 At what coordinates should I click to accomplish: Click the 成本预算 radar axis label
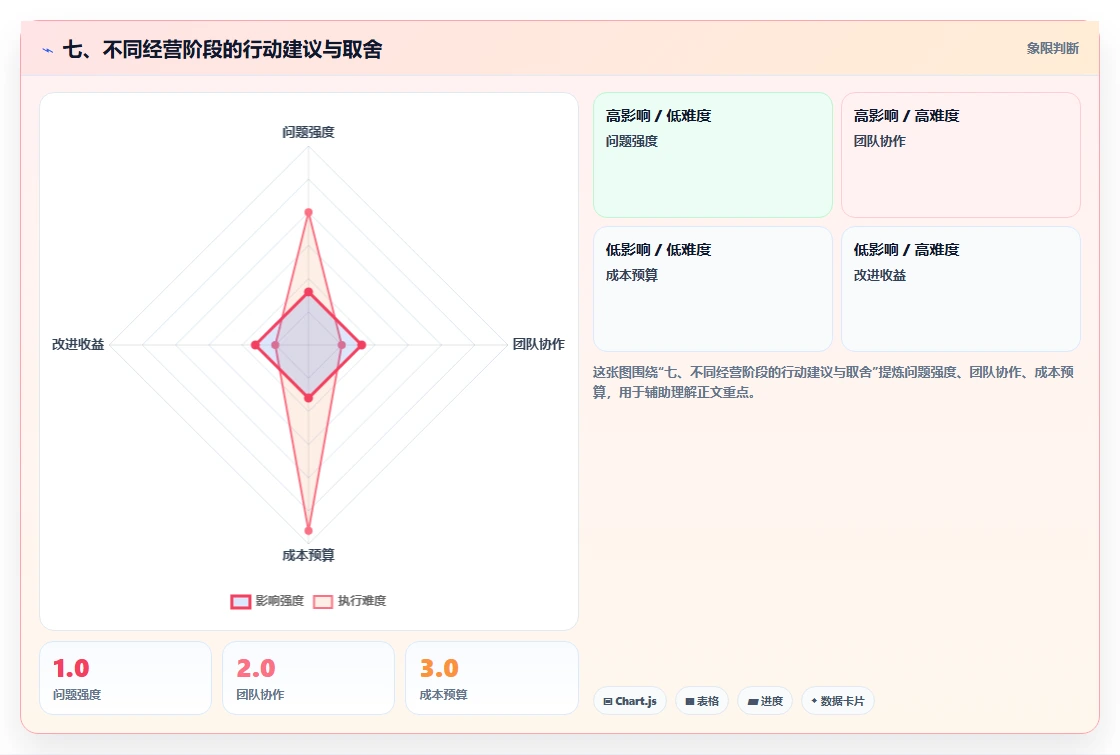[308, 555]
